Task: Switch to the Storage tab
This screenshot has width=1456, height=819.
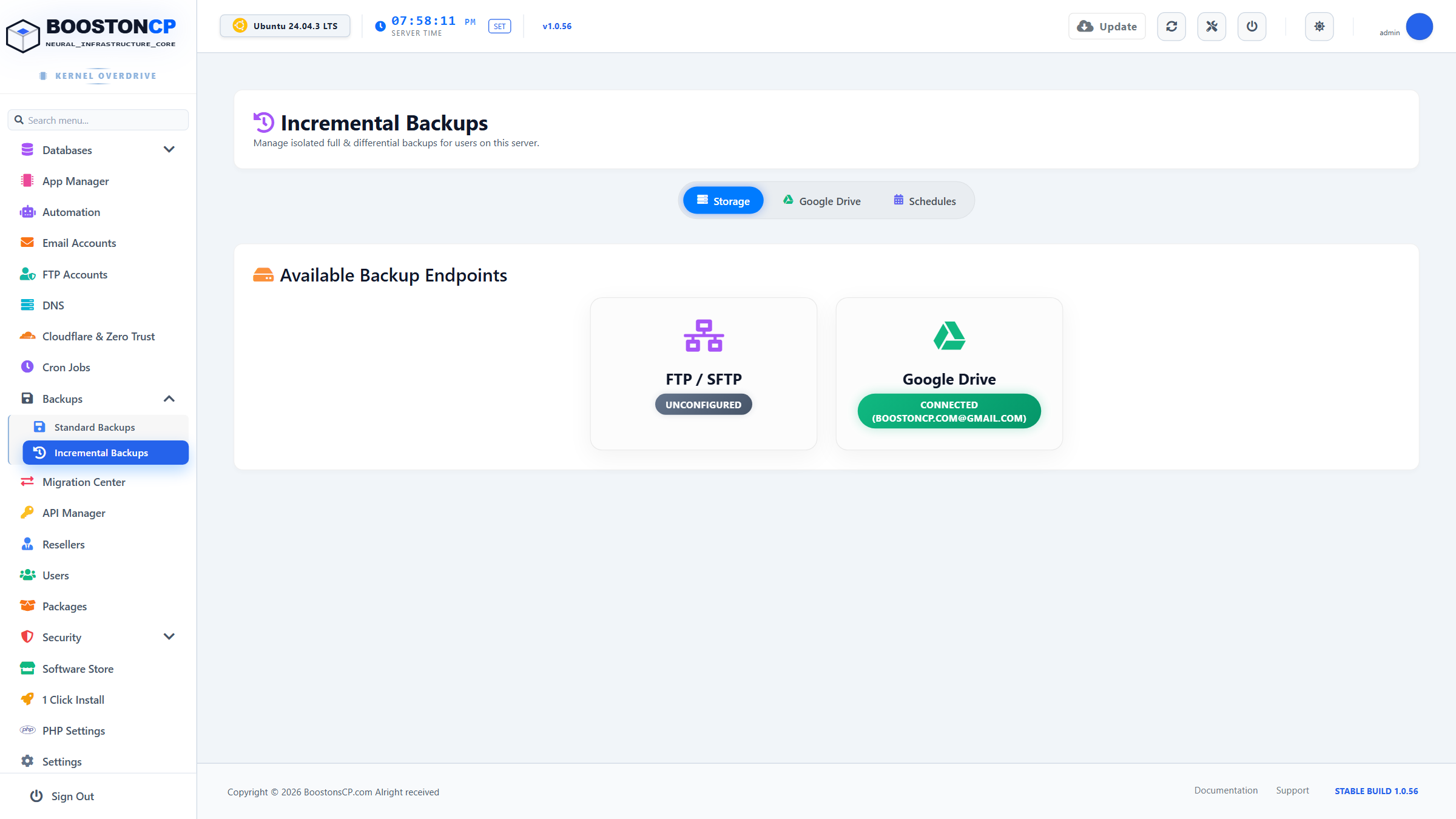Action: tap(723, 201)
